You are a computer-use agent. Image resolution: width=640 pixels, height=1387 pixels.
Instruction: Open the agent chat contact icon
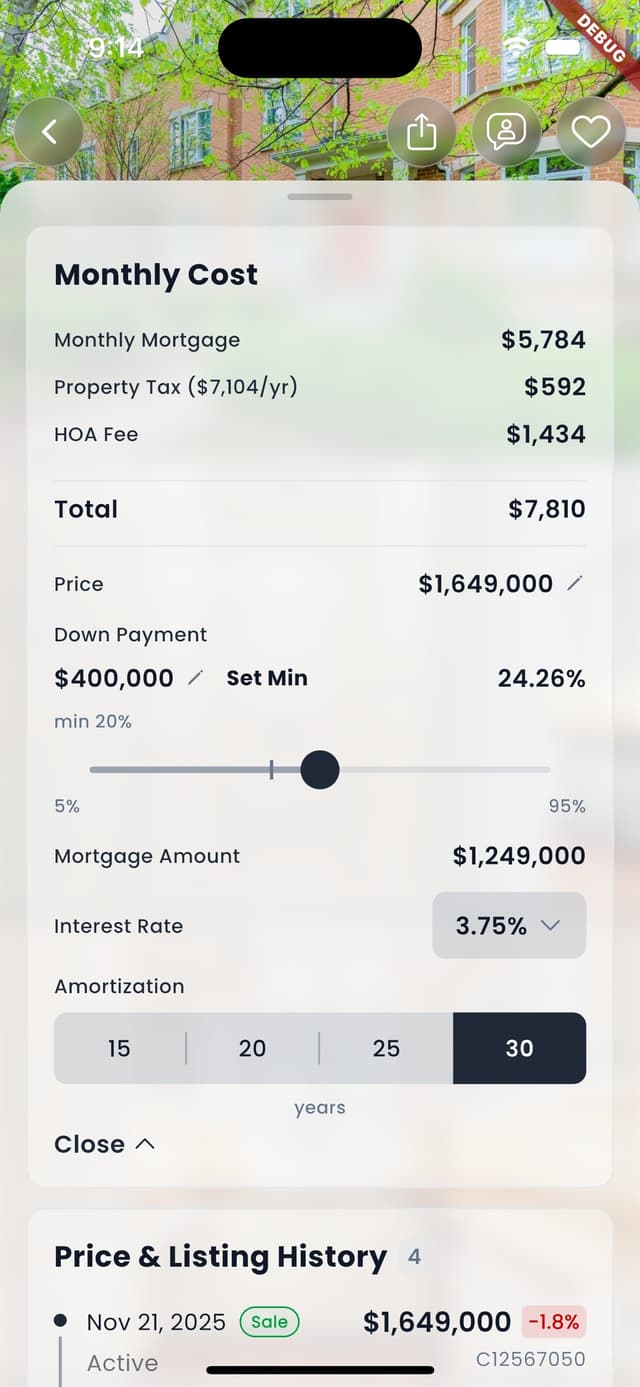[507, 131]
